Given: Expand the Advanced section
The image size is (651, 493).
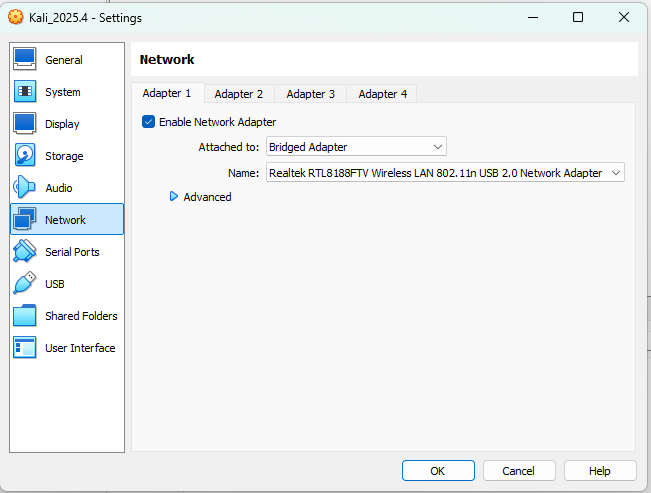Looking at the screenshot, I should click(174, 197).
